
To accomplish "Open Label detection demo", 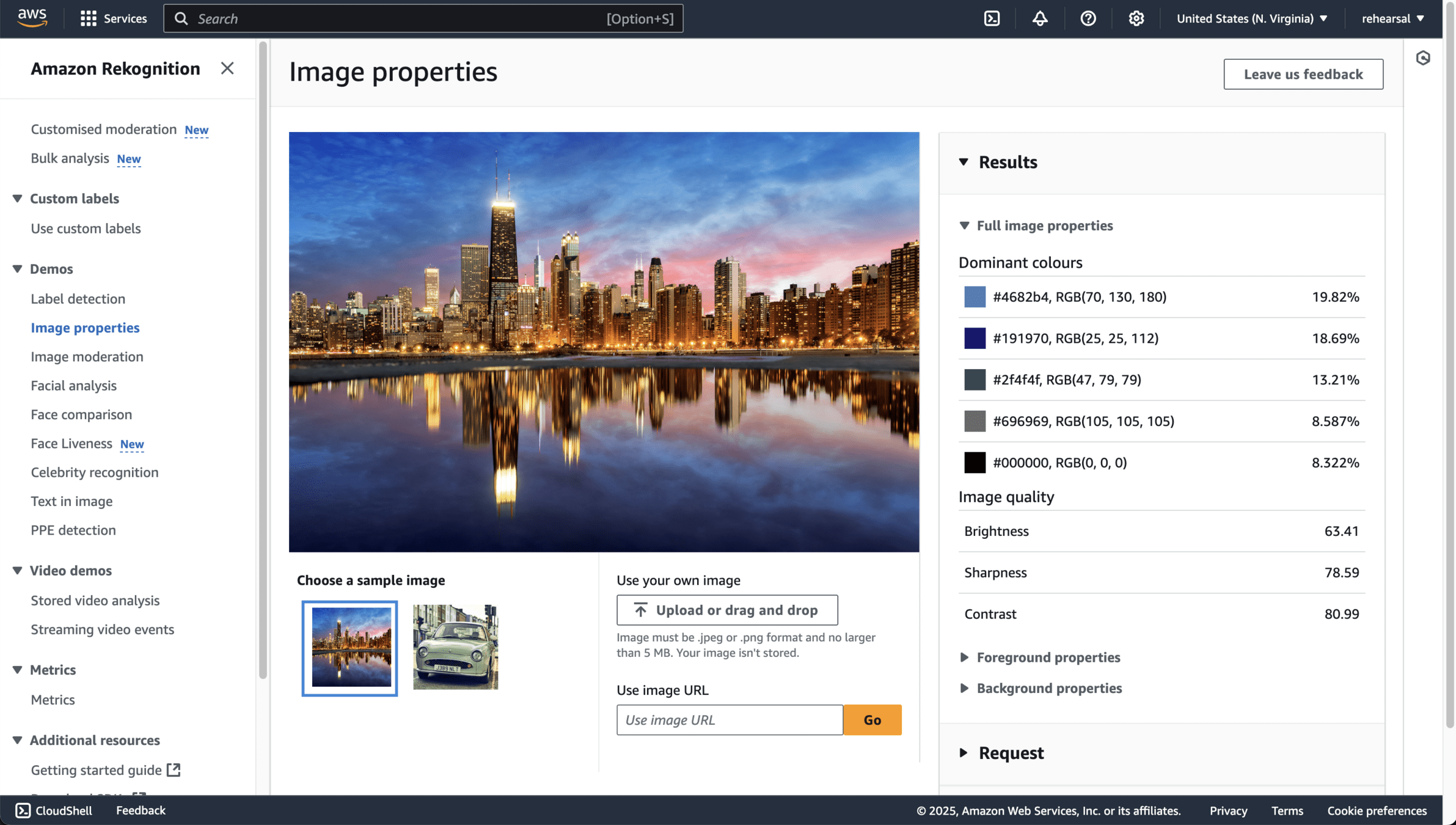I will click(78, 299).
